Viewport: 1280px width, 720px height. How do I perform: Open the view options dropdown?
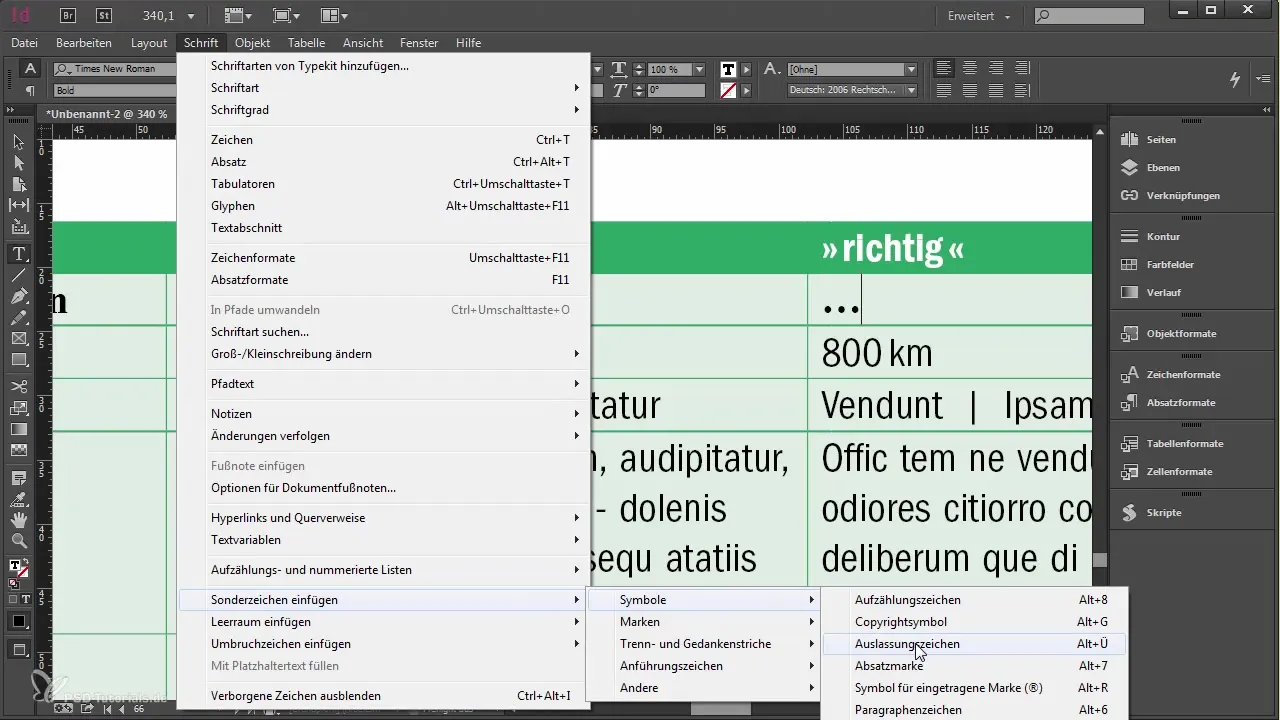click(237, 15)
